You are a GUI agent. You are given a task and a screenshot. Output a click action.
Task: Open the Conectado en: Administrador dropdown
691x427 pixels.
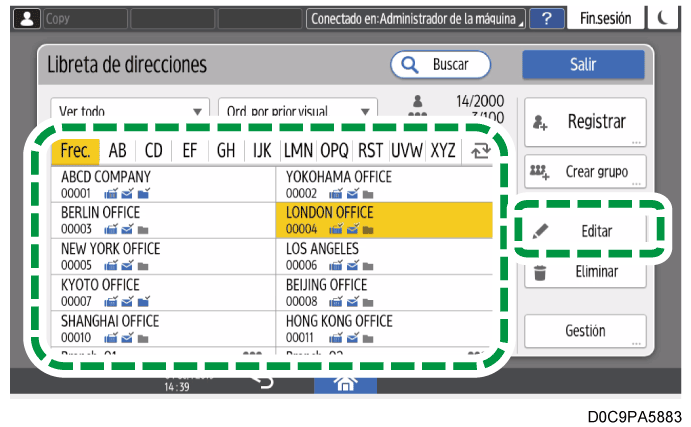[x=417, y=18]
